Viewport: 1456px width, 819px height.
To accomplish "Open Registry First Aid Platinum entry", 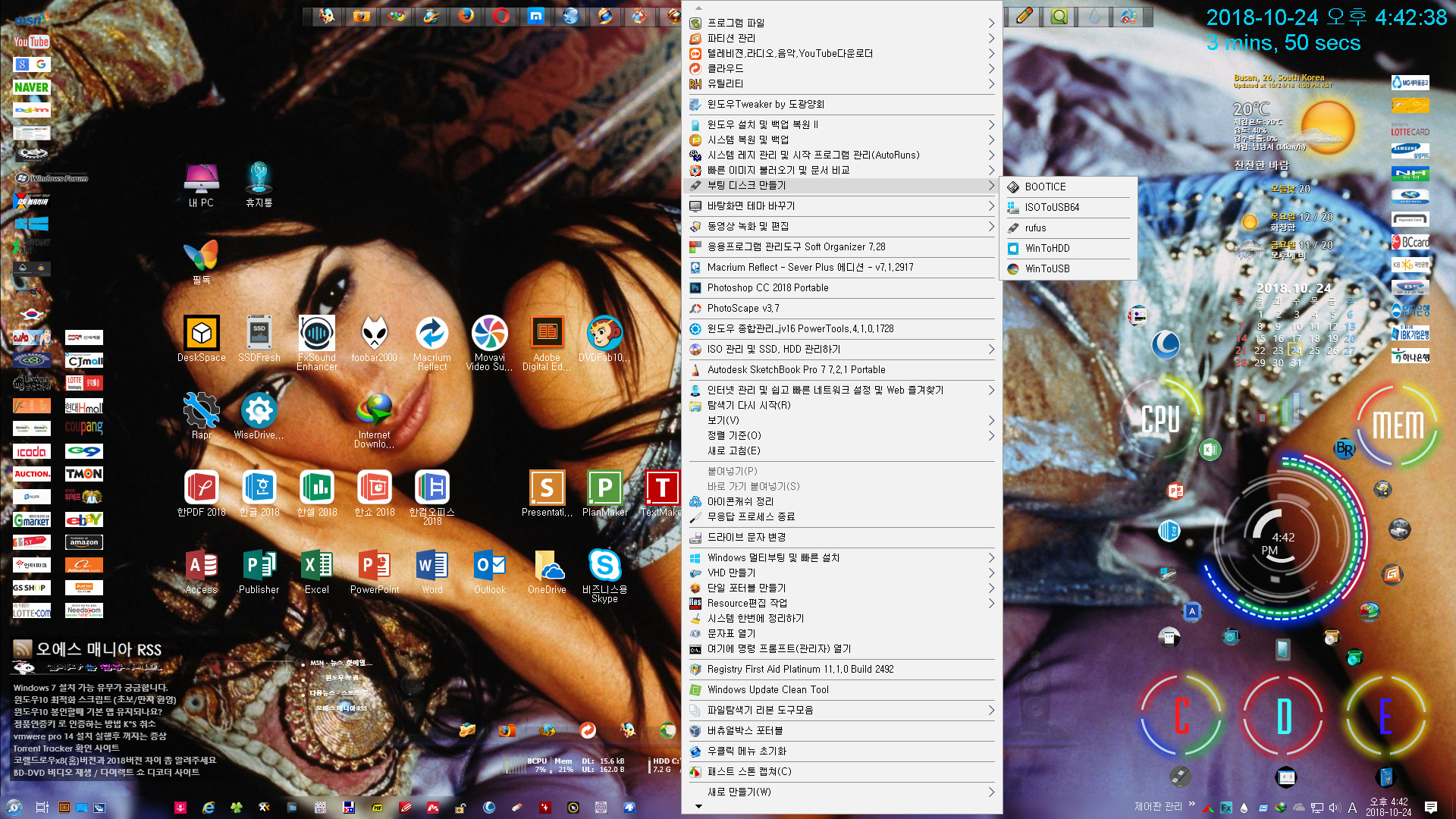I will click(x=842, y=669).
